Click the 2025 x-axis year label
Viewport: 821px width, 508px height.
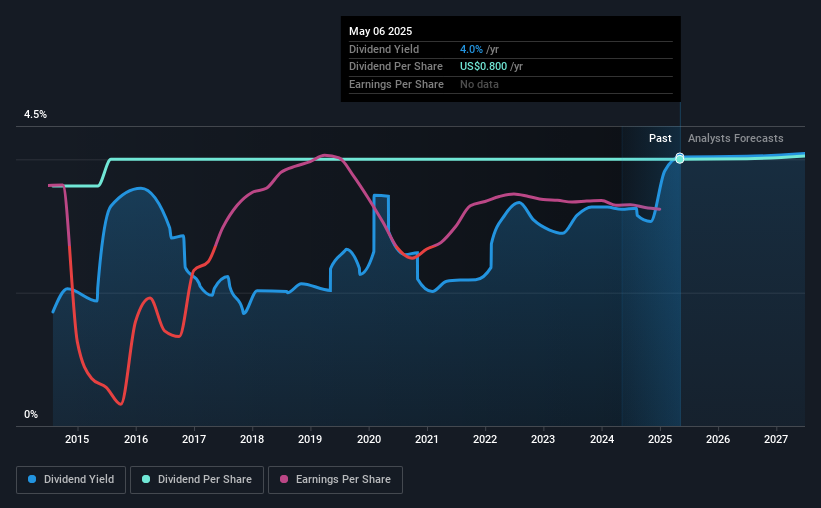tap(660, 439)
